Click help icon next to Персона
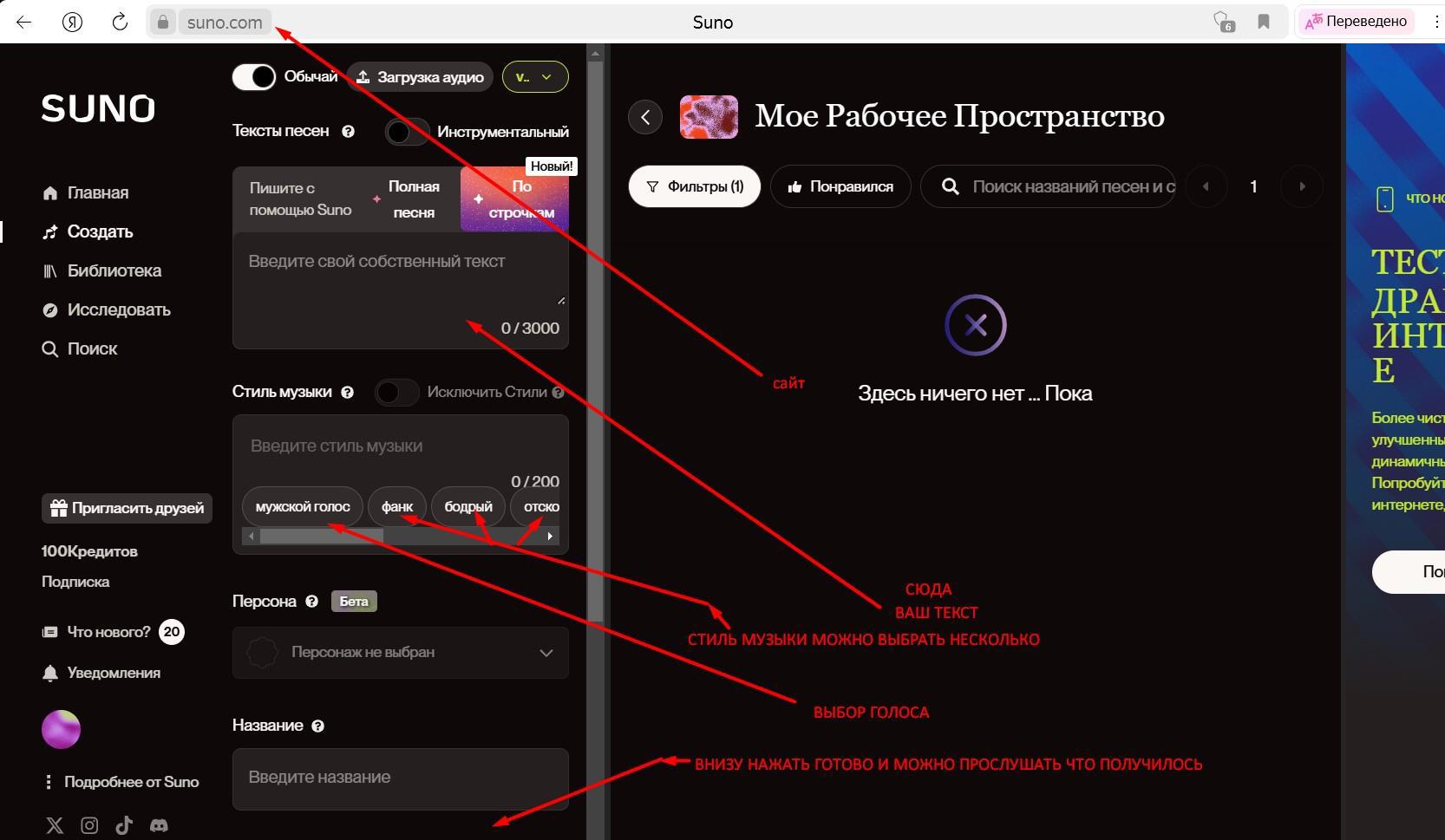The image size is (1445, 840). pyautogui.click(x=312, y=602)
